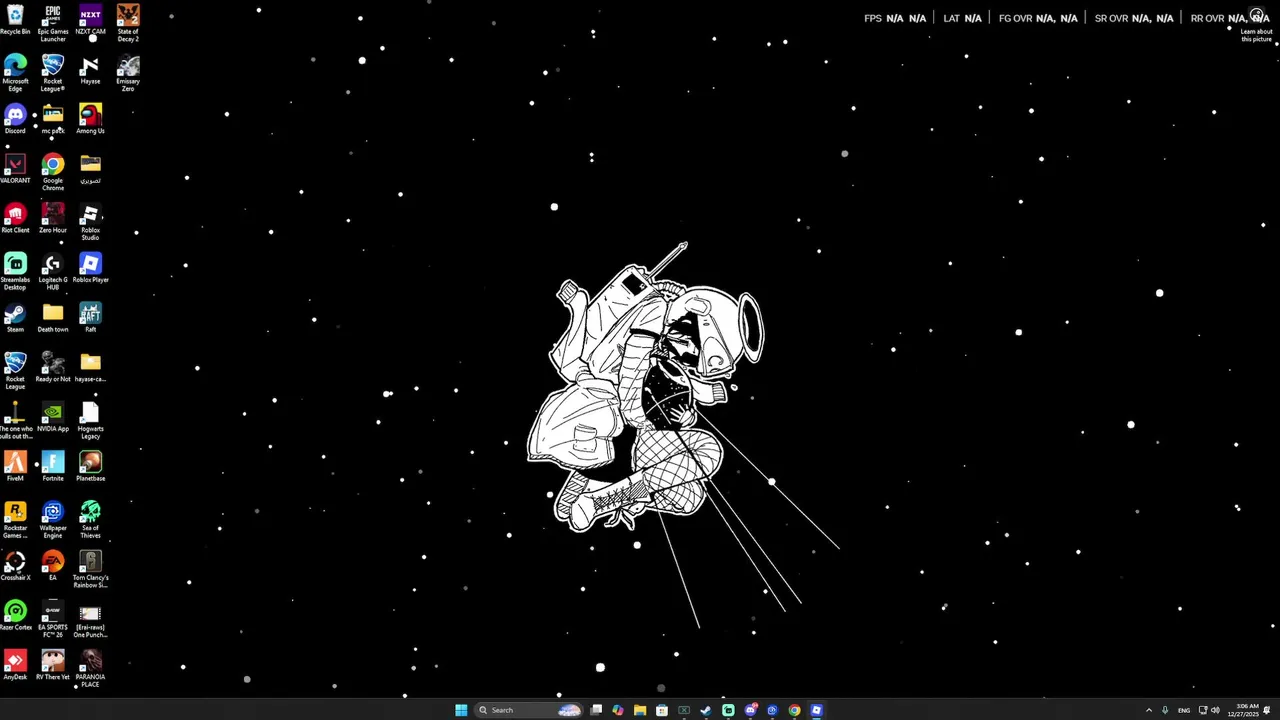This screenshot has height=720, width=1280.
Task: Select the Google Chrome desktop shortcut
Action: coord(53,172)
